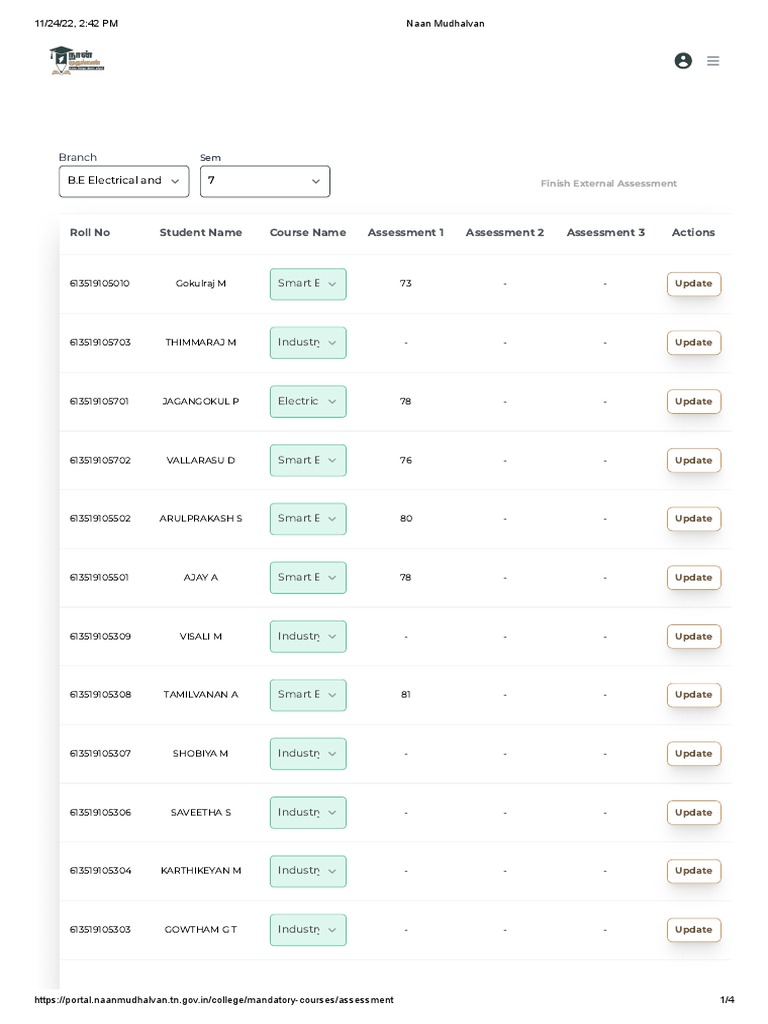Screen dimensions: 768x1024
Task: Click Update for VISALI M
Action: [x=693, y=637]
